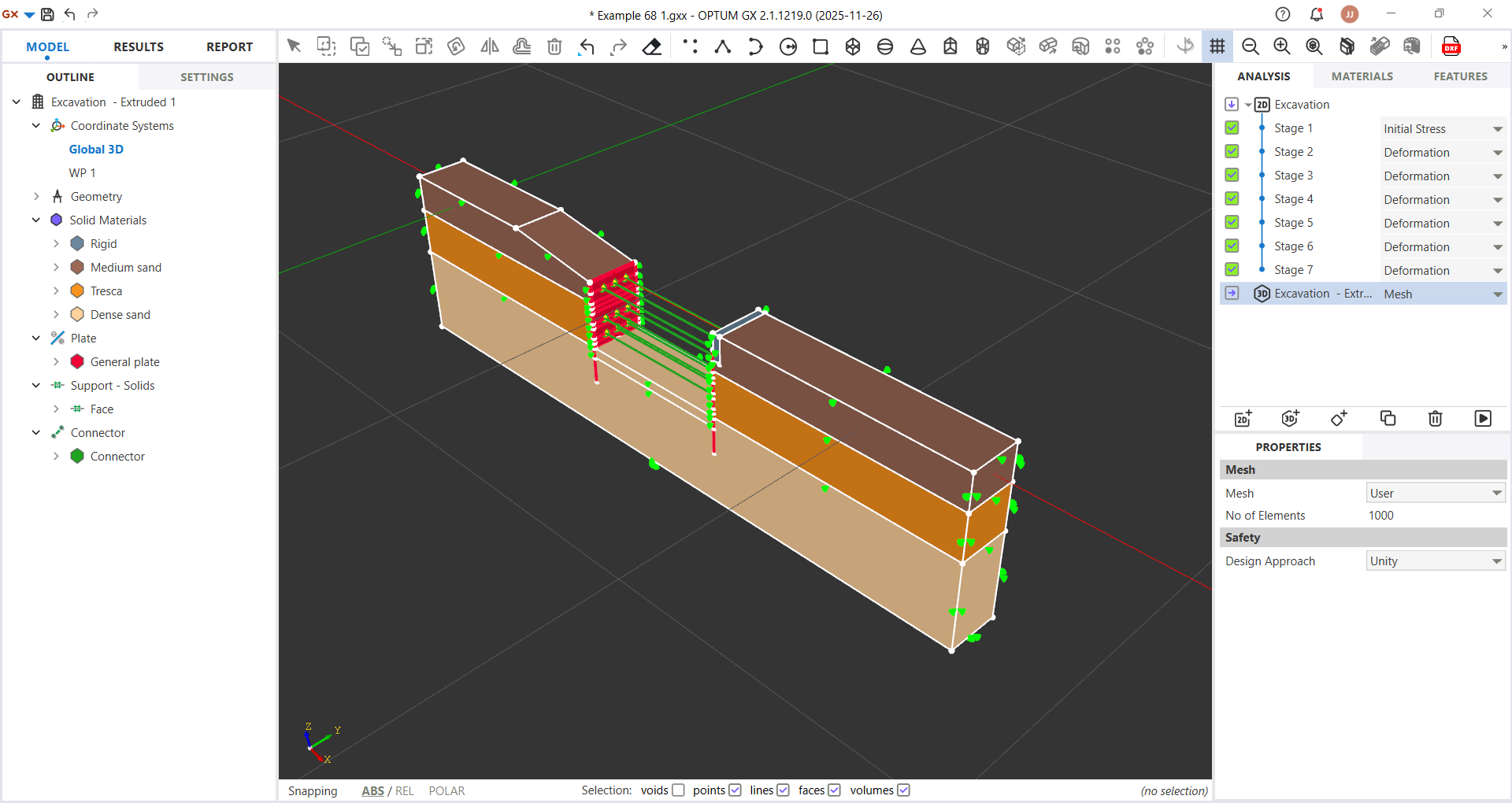
Task: Click the delete trash icon in toolbar
Action: point(554,46)
